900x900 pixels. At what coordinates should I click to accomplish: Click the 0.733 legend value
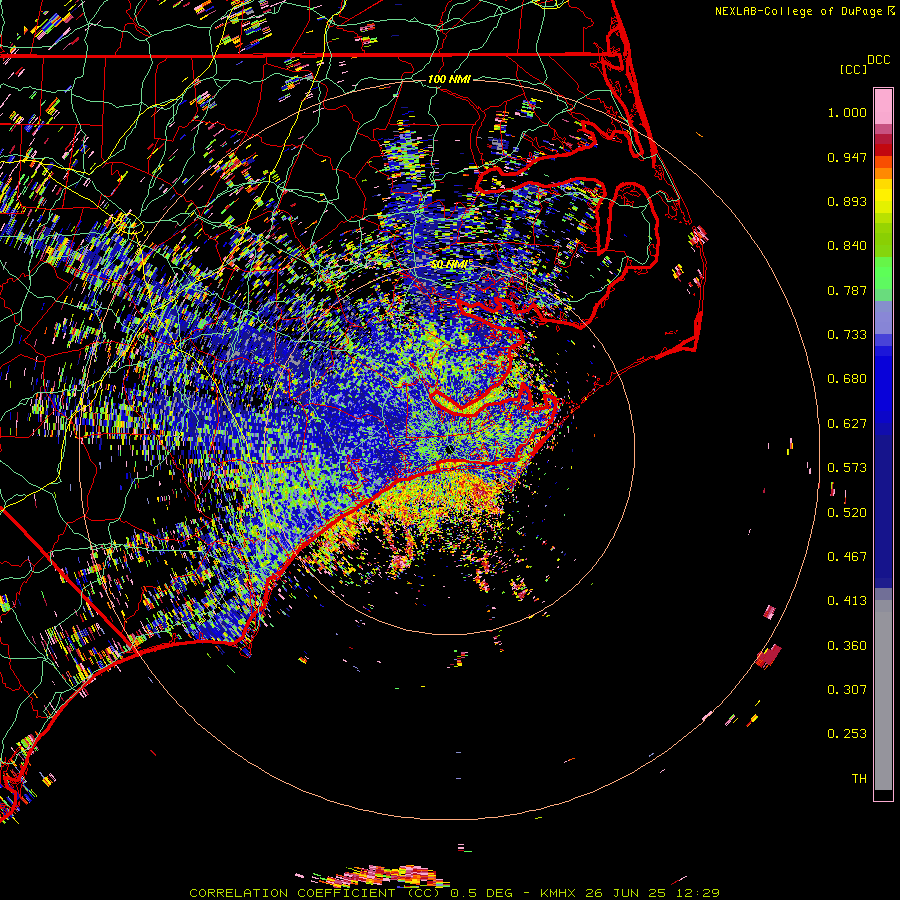point(847,335)
